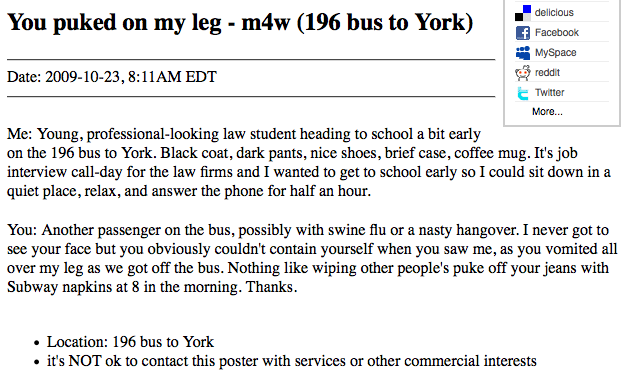Click the NOT ok to contact notice
The image size is (632, 373).
(291, 361)
